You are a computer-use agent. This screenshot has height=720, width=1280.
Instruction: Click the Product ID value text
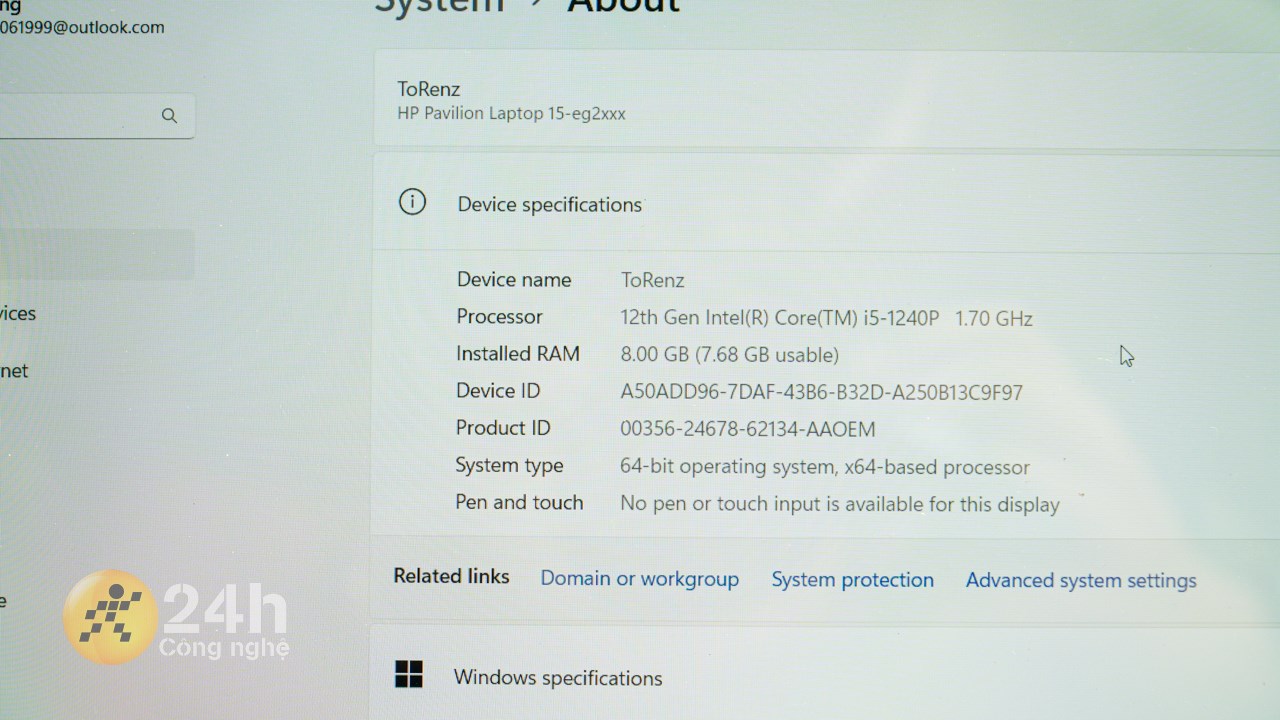(747, 430)
